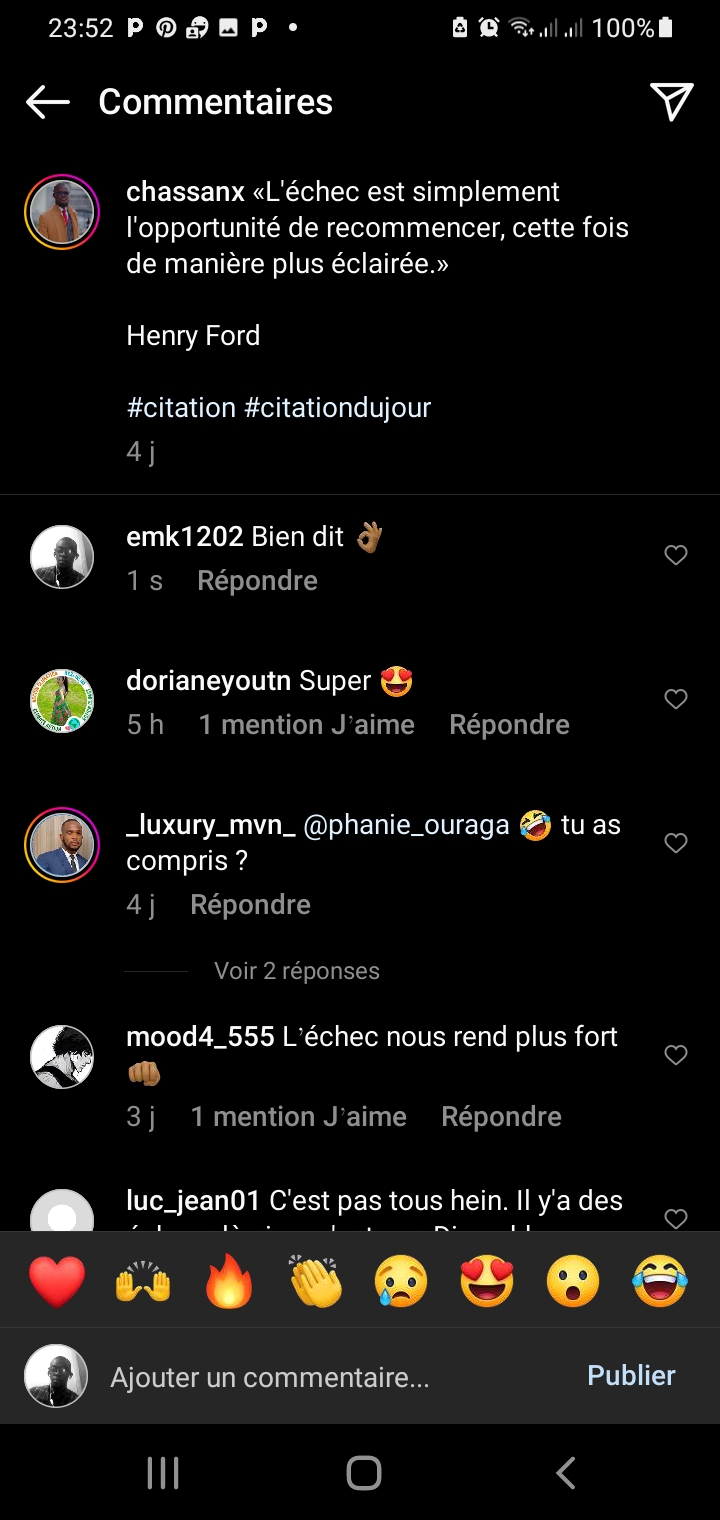The image size is (720, 1520).
Task: Reply to emk1202's comment
Action: [257, 581]
